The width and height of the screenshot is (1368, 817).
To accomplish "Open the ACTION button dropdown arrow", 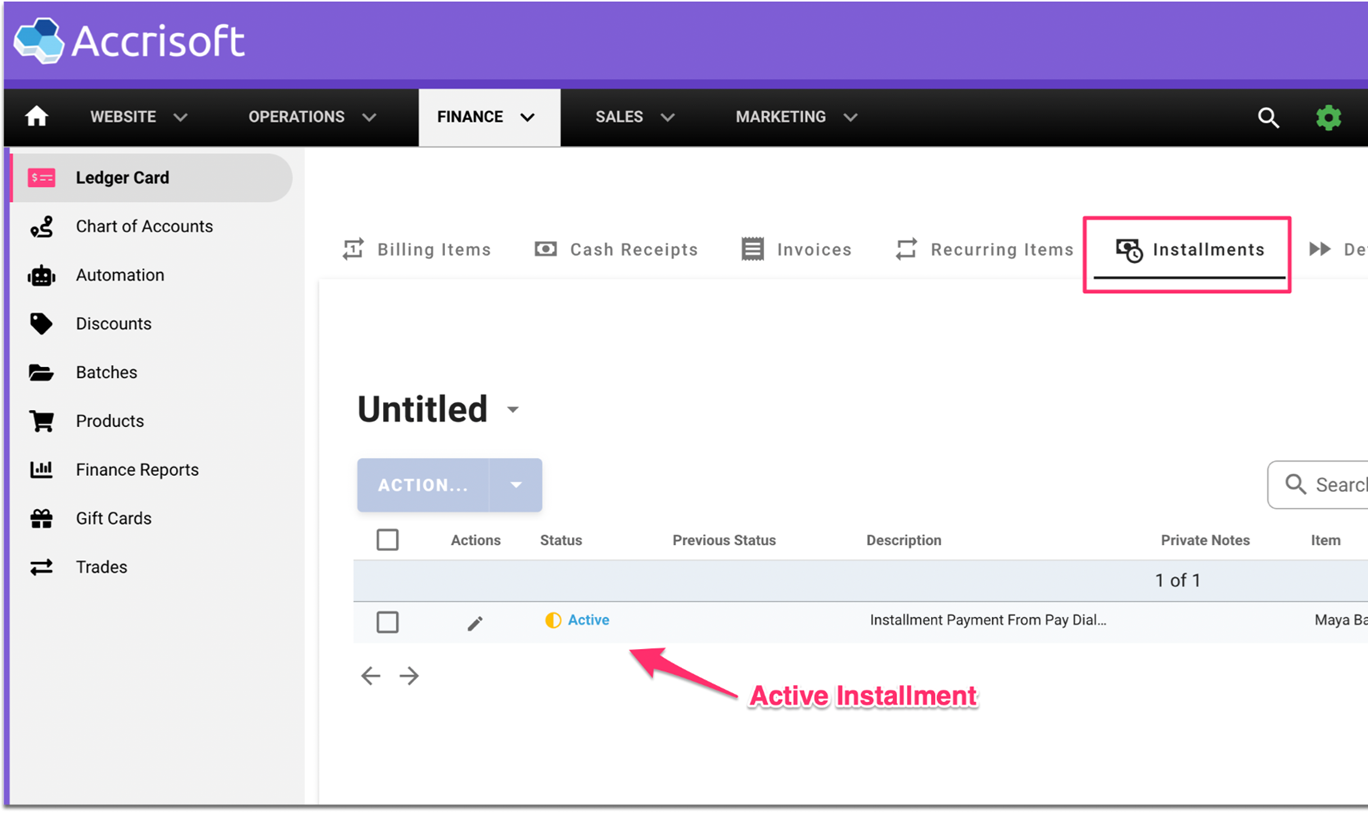I will pos(516,485).
